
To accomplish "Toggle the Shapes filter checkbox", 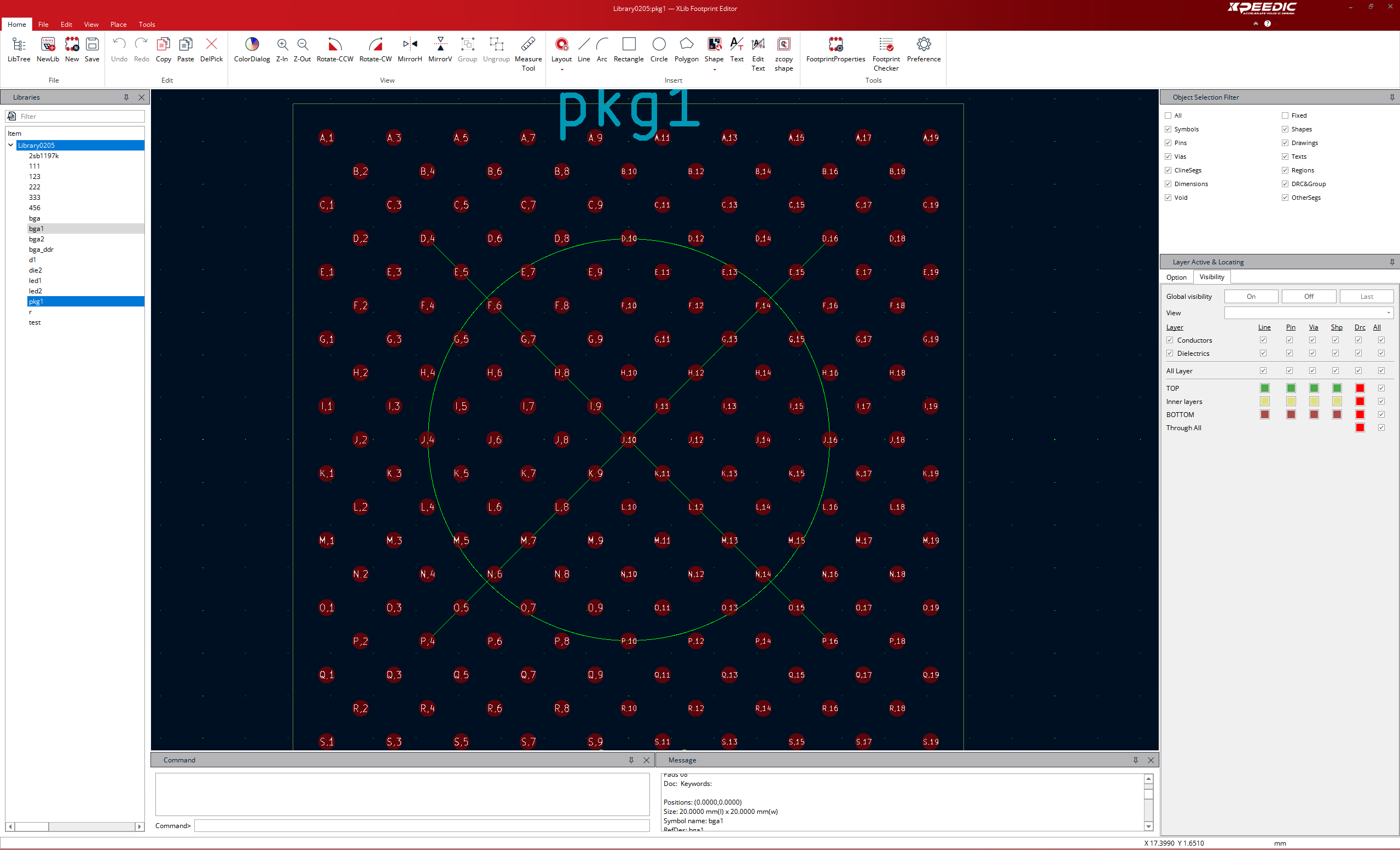I will coord(1285,129).
